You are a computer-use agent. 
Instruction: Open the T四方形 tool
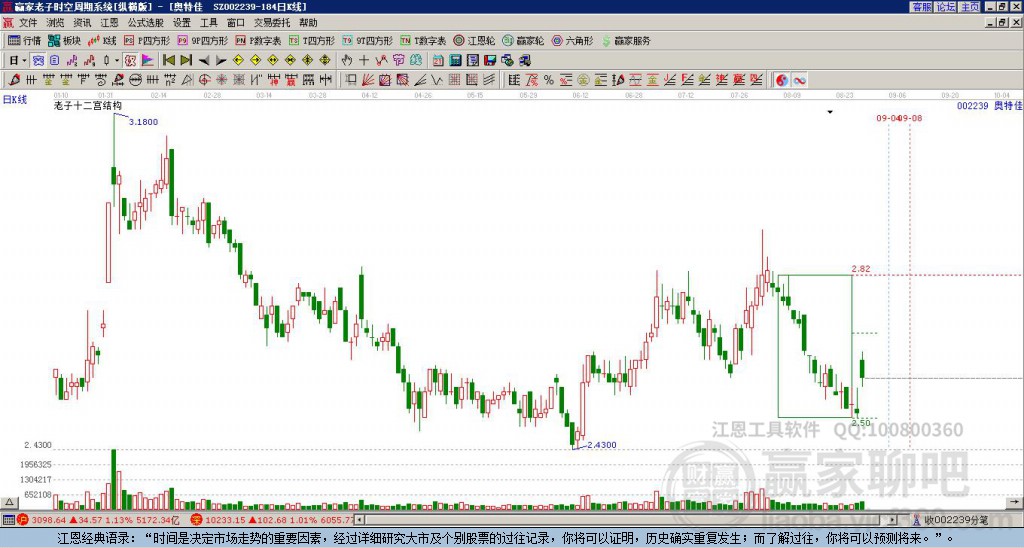click(312, 40)
